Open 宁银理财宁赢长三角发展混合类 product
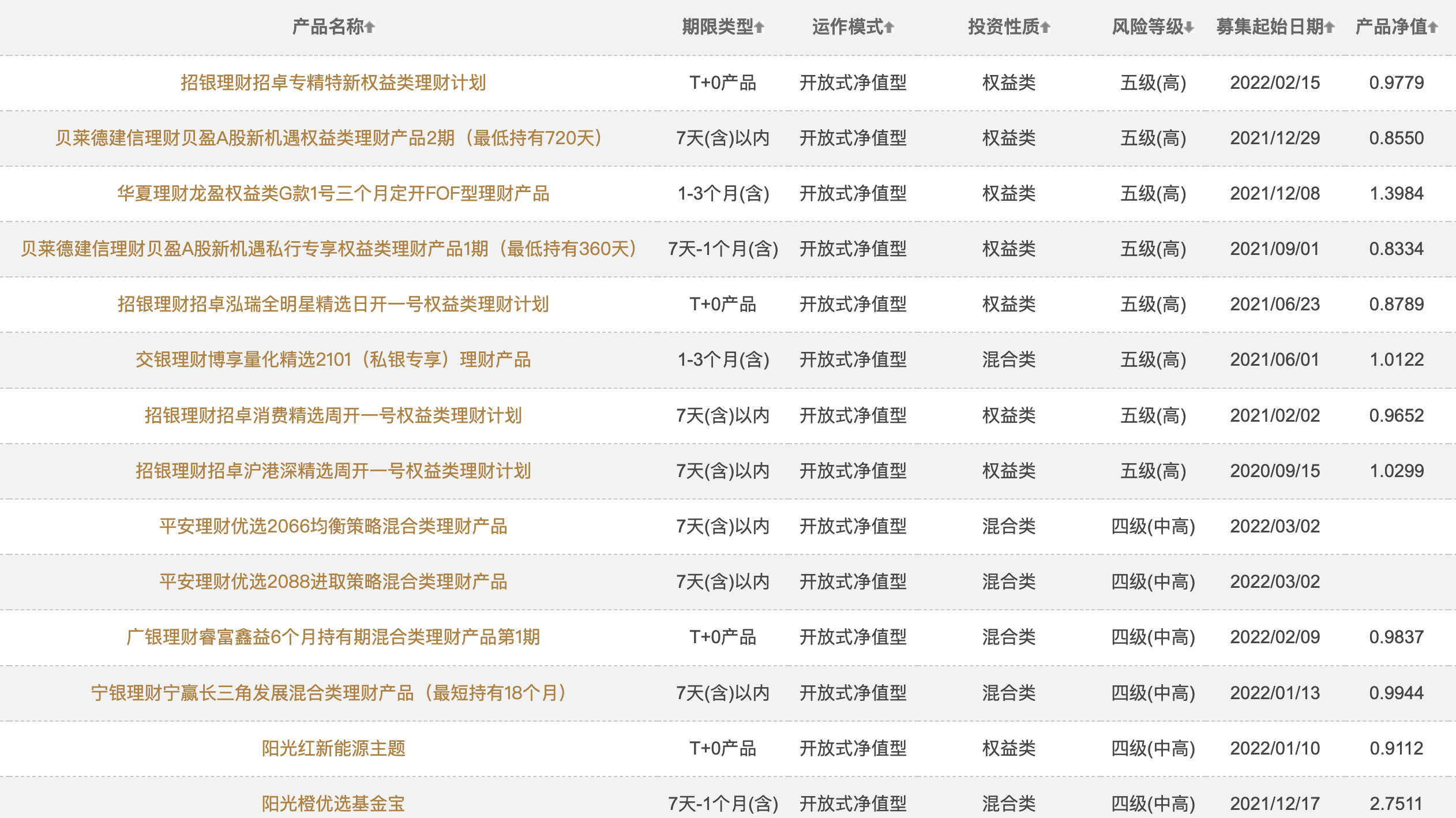This screenshot has width=1456, height=818. [x=329, y=692]
